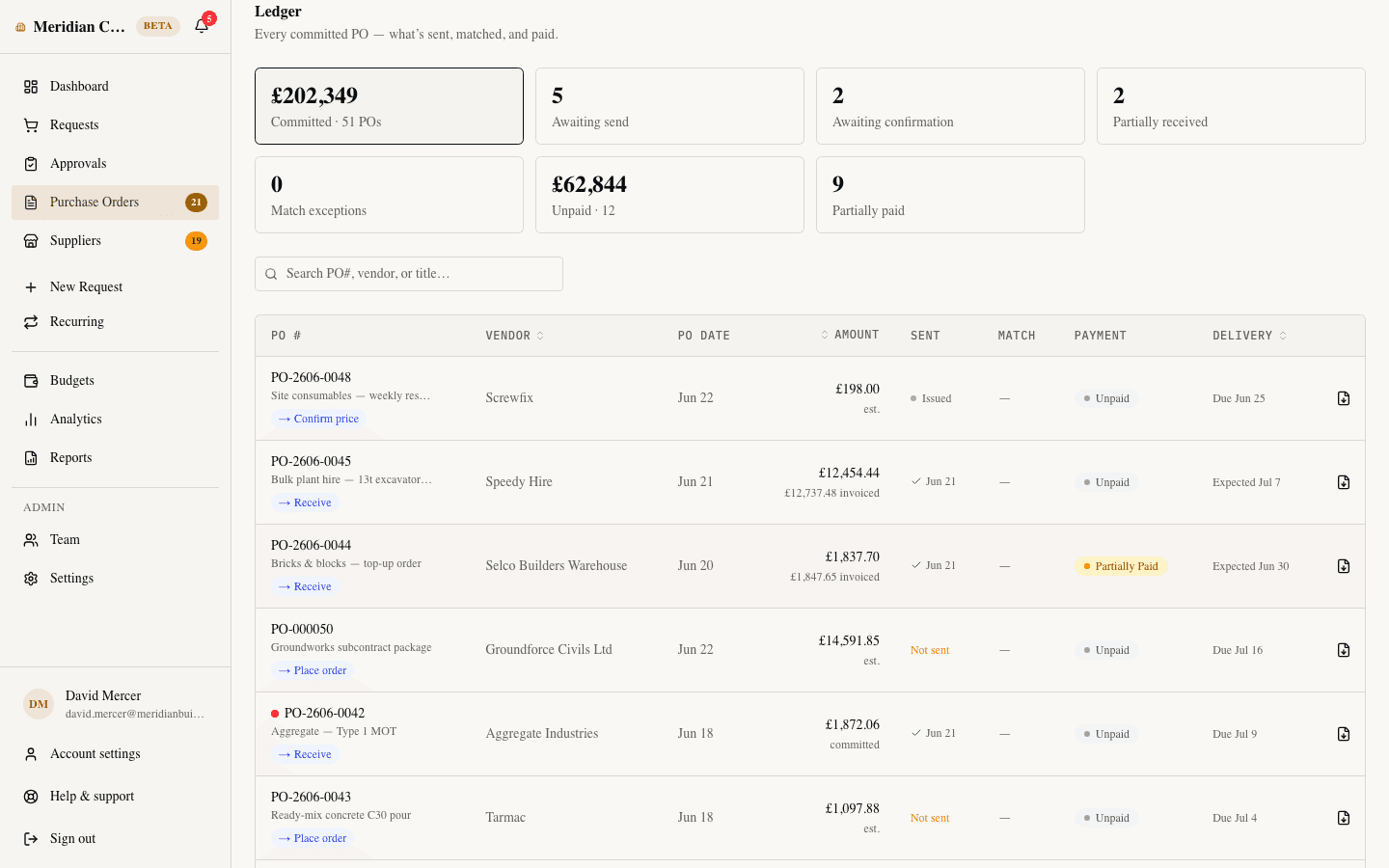Open Suppliers section
The width and height of the screenshot is (1389, 868).
coord(115,241)
